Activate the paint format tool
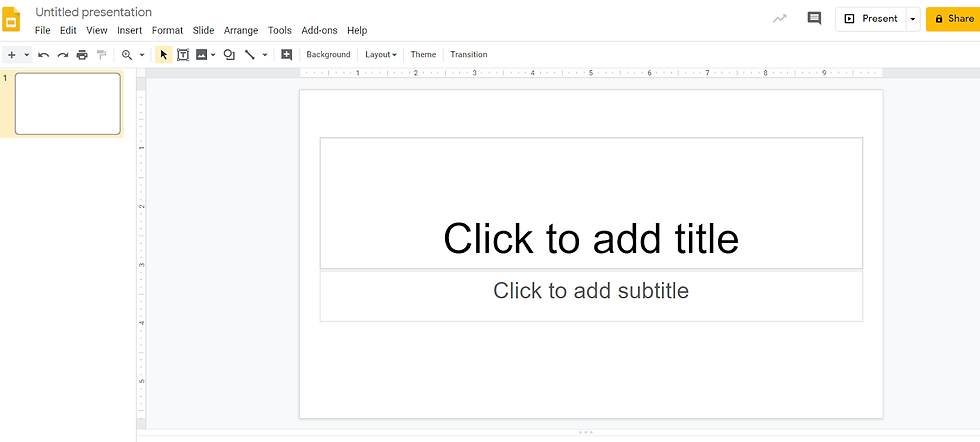Screen dimensions: 980x442 [x=101, y=55]
